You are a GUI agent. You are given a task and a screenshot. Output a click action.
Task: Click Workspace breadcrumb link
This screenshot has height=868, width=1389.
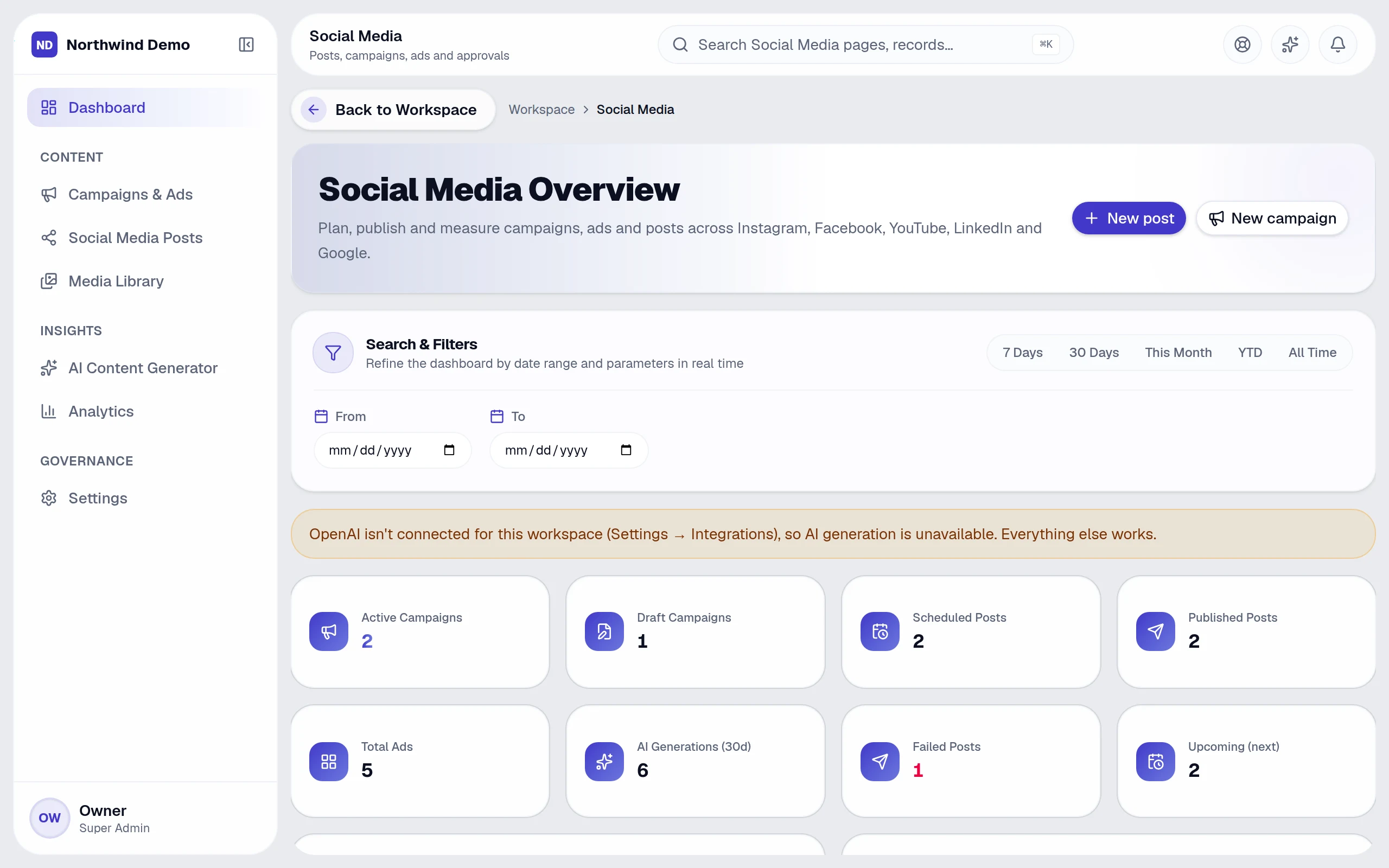pos(541,110)
